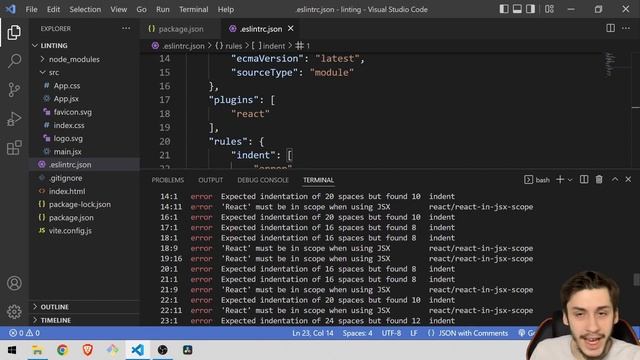The width and height of the screenshot is (640, 360).
Task: Toggle bottom panel layout icon
Action: 517,9
